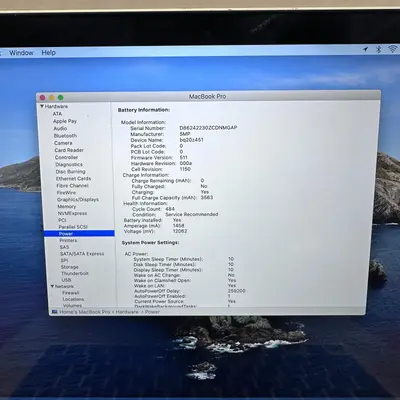400x400 pixels.
Task: Open the Wi-Fi status icon
Action: click(392, 49)
